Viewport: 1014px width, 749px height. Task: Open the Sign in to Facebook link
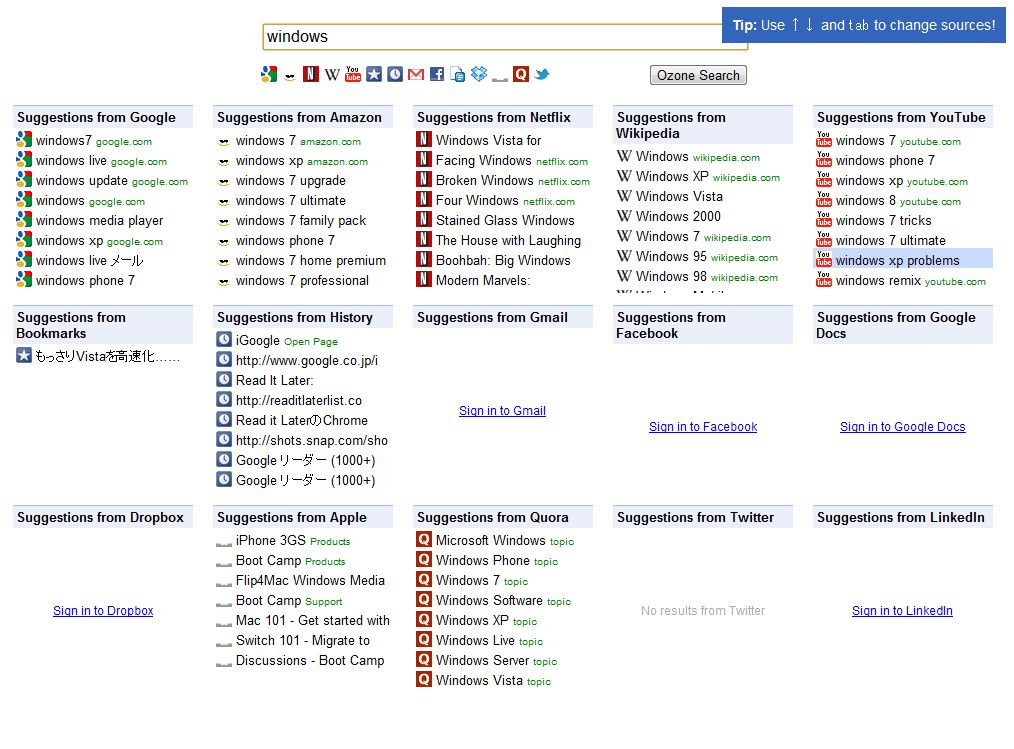(x=703, y=427)
